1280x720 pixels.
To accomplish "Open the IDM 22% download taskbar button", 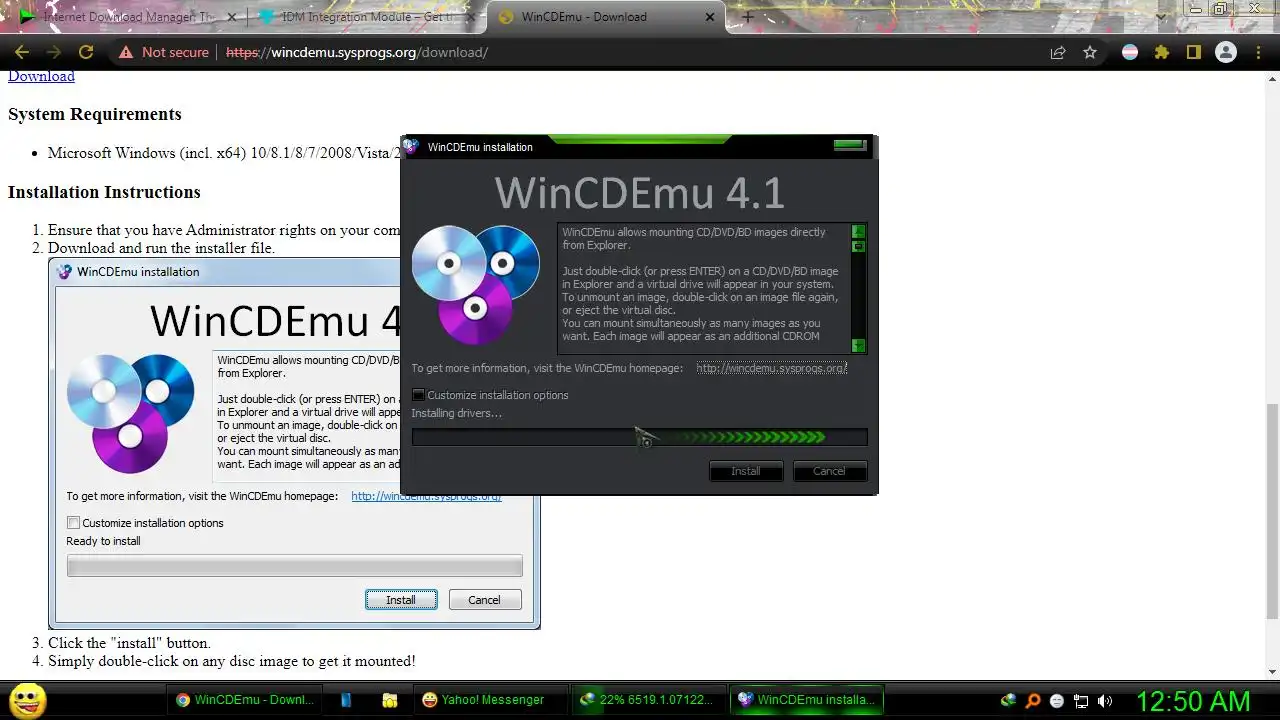I will tap(649, 700).
